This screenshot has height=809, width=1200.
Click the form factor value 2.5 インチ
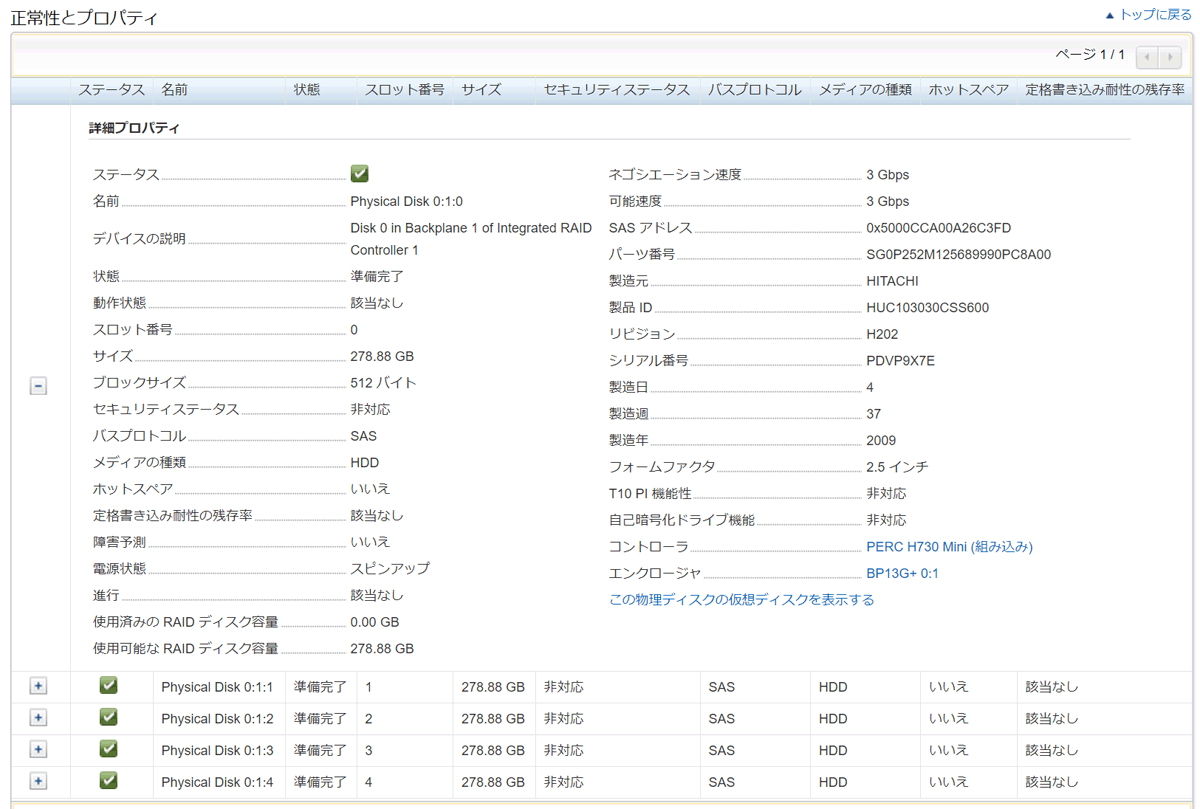[897, 467]
